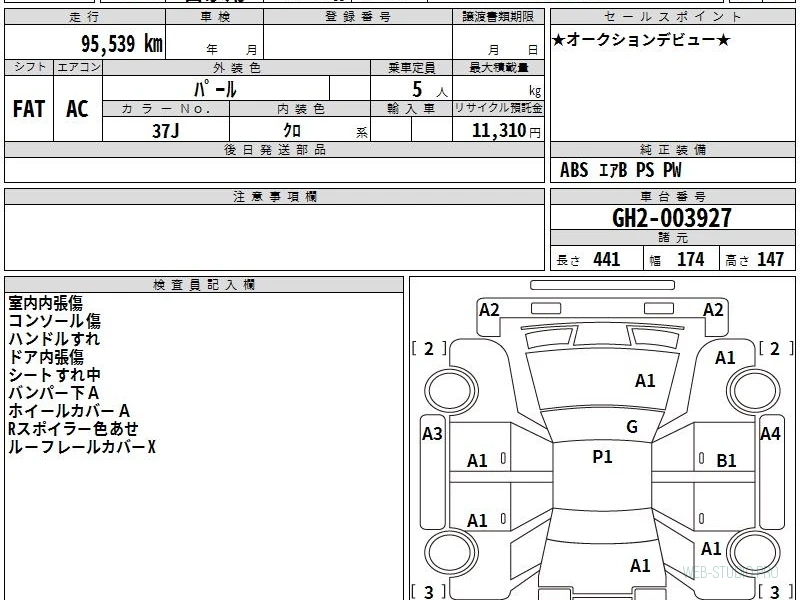Select the color code 37J

166,131
